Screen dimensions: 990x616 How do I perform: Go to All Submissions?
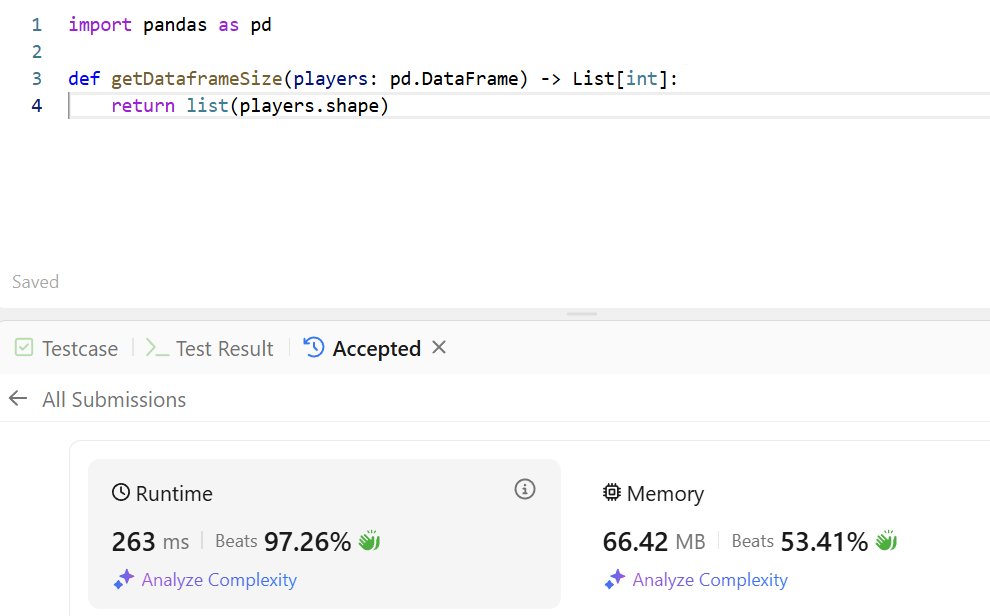tap(114, 400)
